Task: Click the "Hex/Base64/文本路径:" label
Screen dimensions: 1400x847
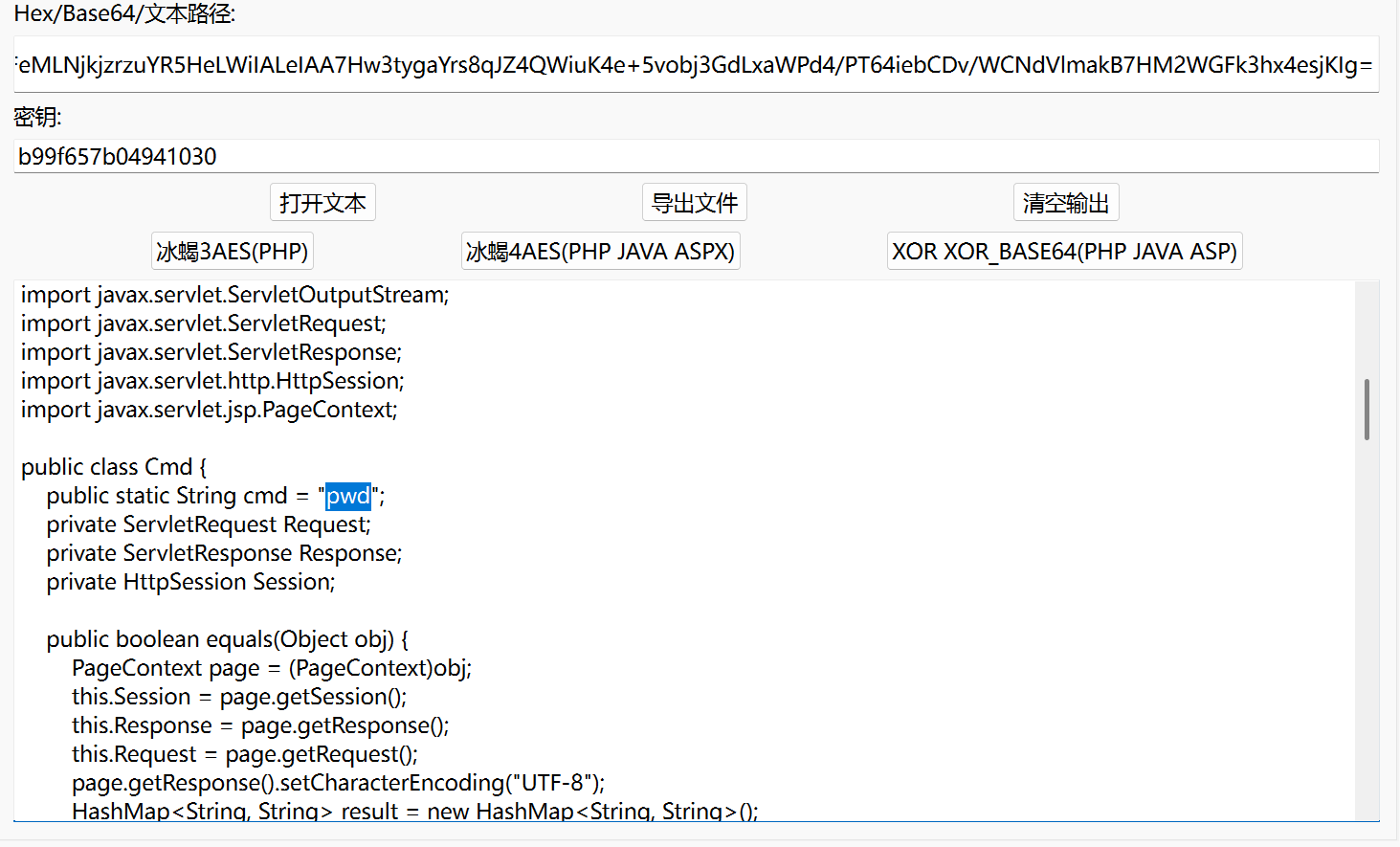Action: [124, 14]
